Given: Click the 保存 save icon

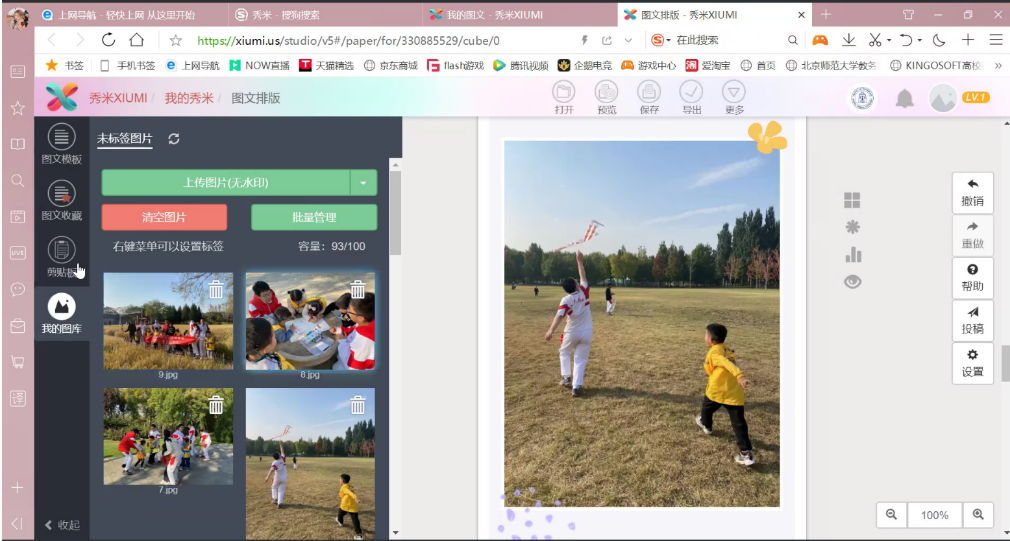Looking at the screenshot, I should (x=649, y=97).
